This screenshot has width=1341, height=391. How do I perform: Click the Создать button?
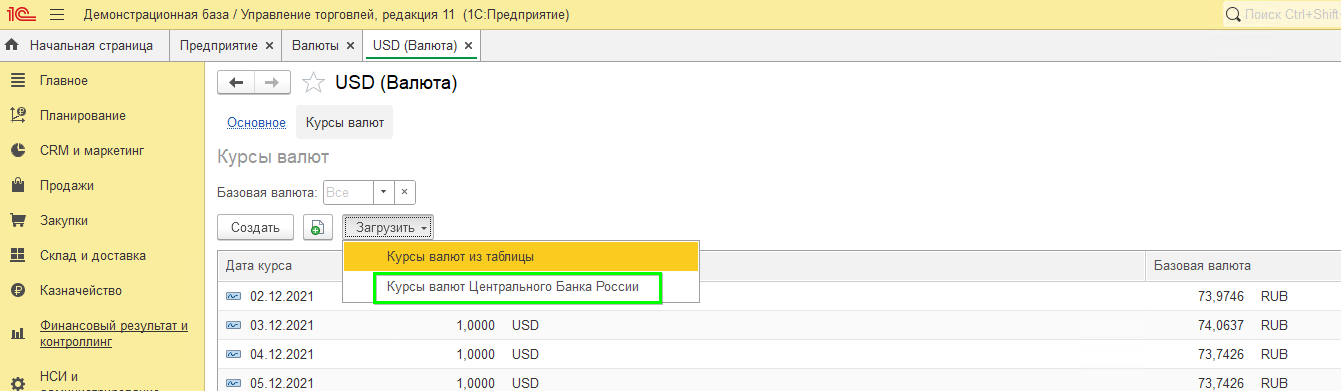255,227
